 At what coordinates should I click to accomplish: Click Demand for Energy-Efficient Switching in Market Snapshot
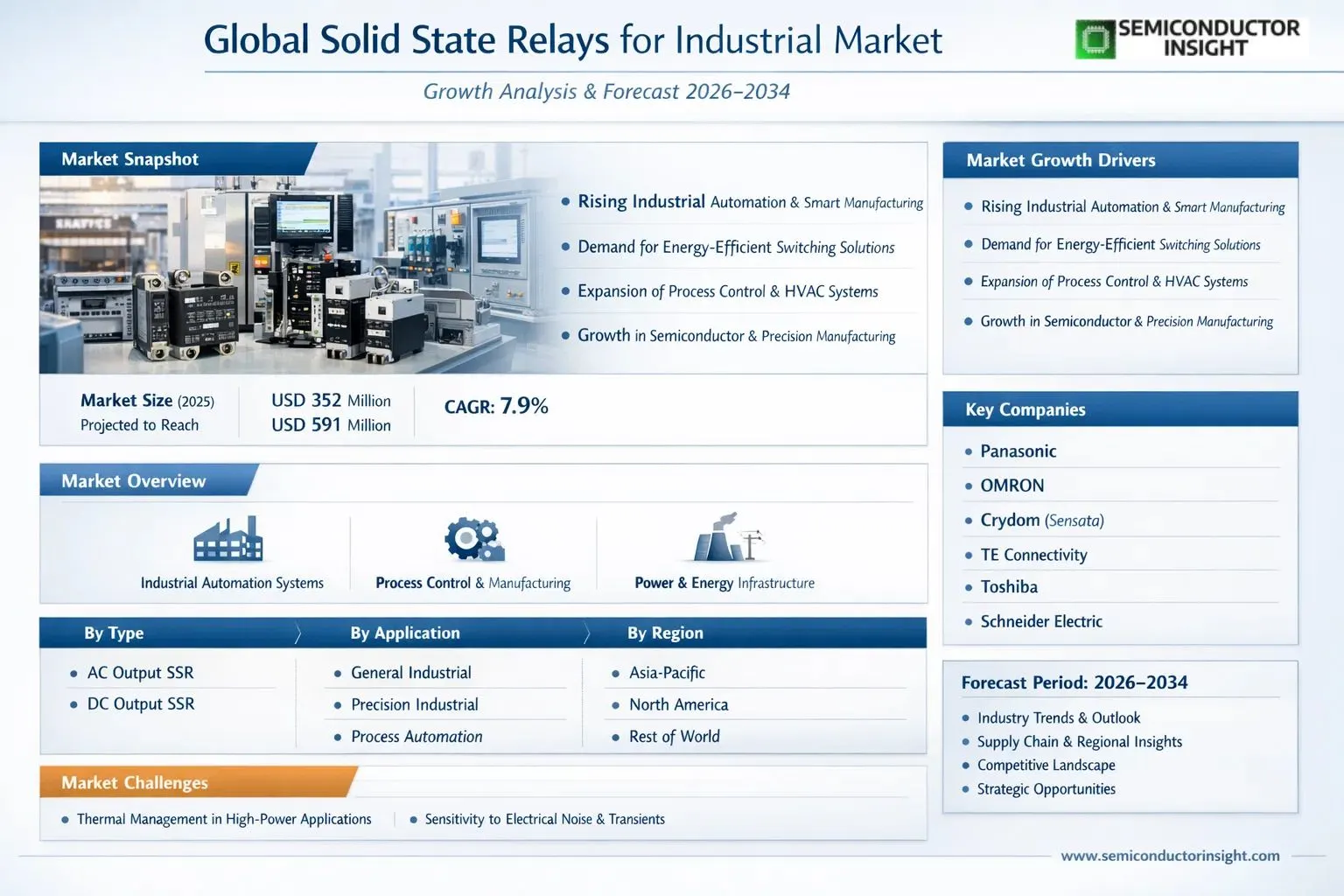coord(736,248)
